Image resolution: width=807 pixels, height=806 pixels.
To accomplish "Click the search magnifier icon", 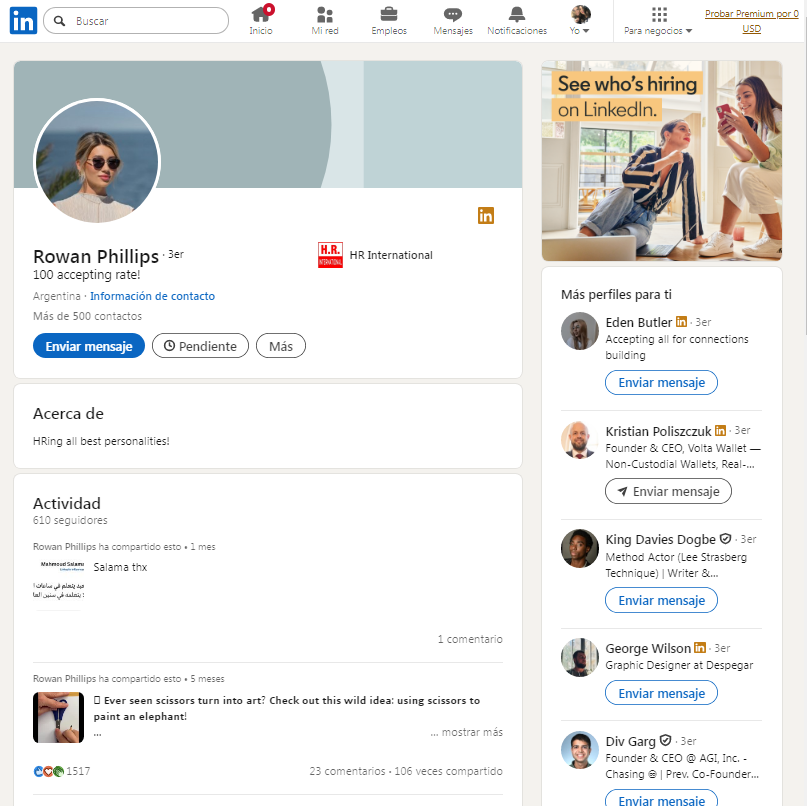I will [x=60, y=21].
